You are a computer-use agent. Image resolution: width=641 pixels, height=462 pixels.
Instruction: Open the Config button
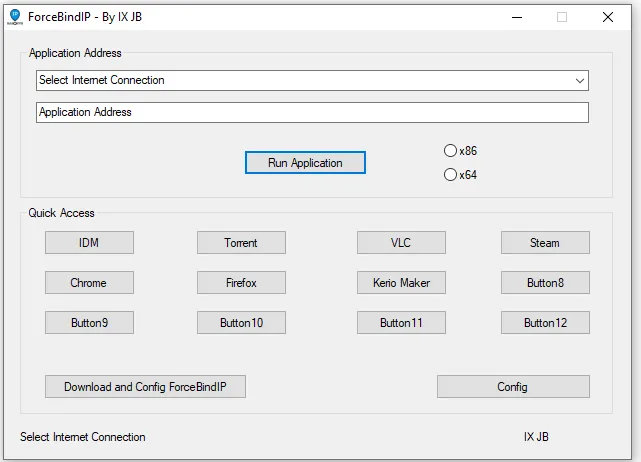tap(513, 386)
